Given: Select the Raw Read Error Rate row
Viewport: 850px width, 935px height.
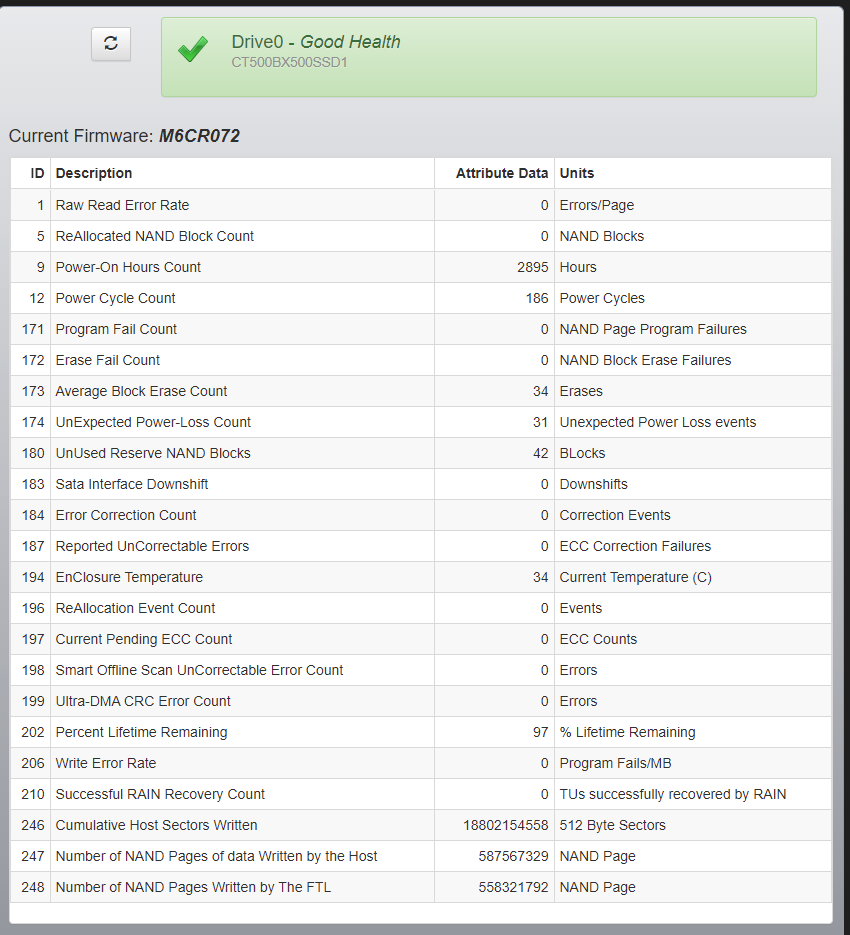Looking at the screenshot, I should [421, 205].
